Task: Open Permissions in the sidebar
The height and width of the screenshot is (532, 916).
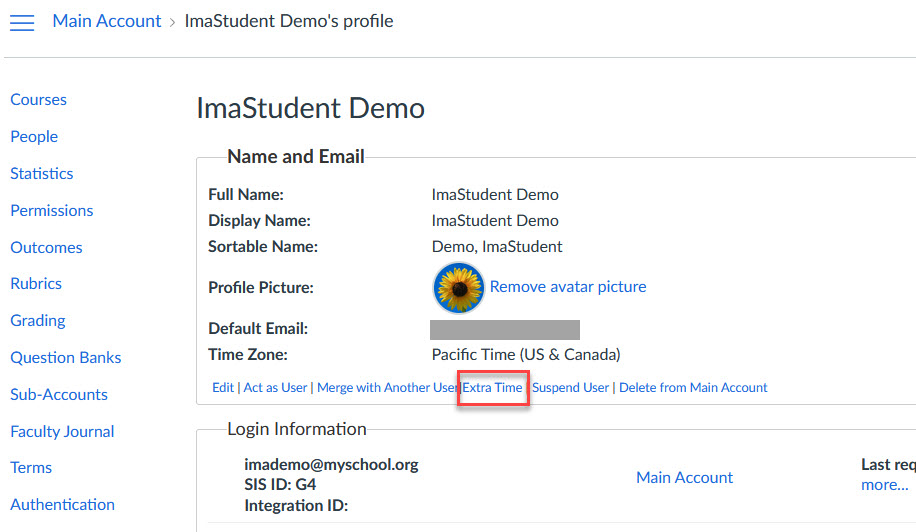Action: coord(52,211)
